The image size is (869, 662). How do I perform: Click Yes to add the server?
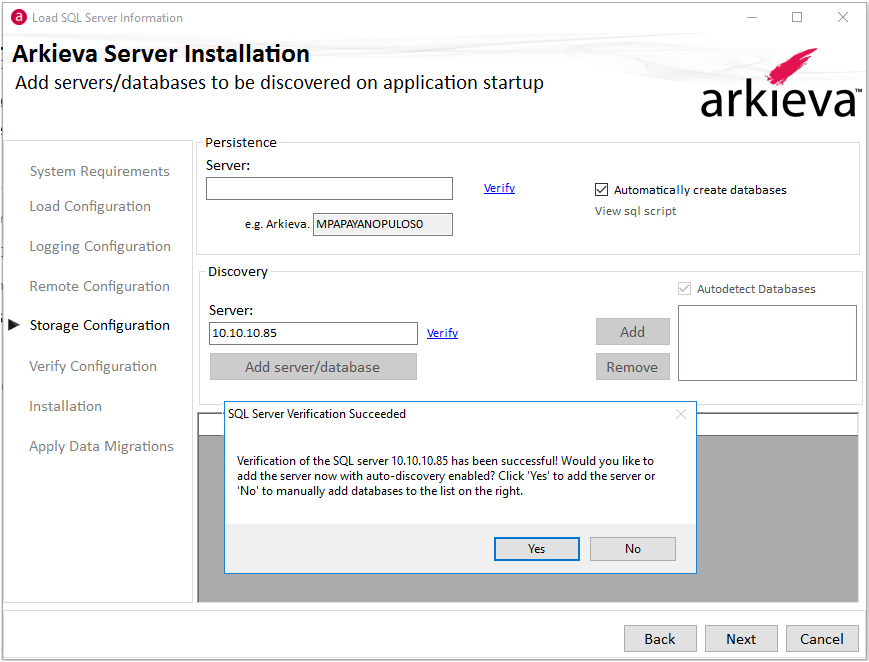[536, 549]
